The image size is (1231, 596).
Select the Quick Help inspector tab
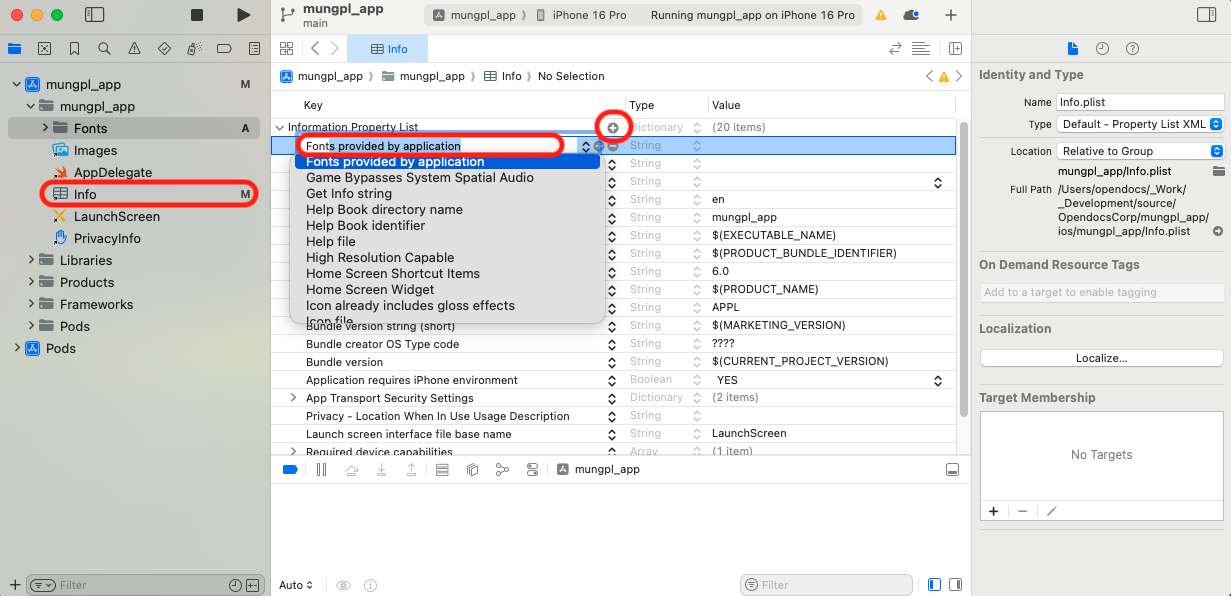pyautogui.click(x=1132, y=48)
